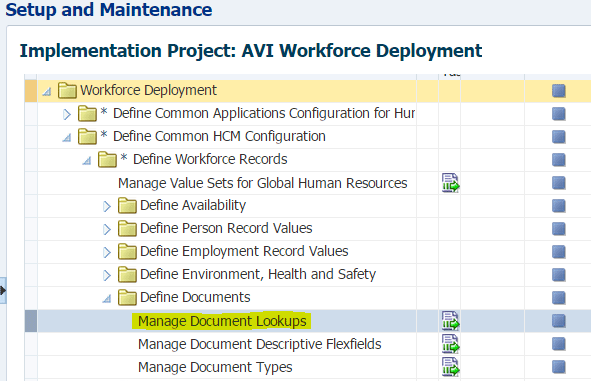The width and height of the screenshot is (591, 381).
Task: Click status square for Define Documents
Action: pyautogui.click(x=559, y=298)
